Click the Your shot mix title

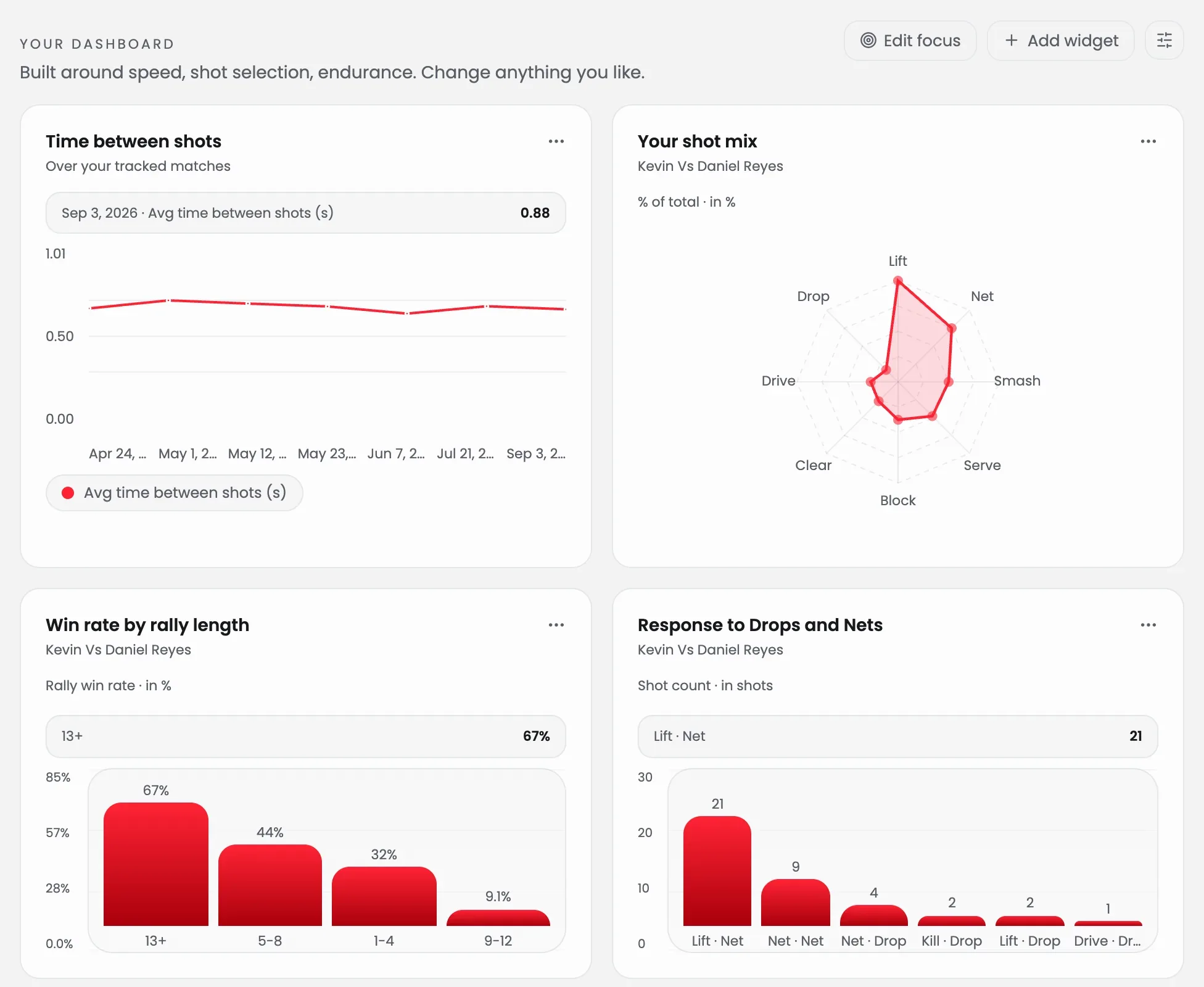click(697, 141)
